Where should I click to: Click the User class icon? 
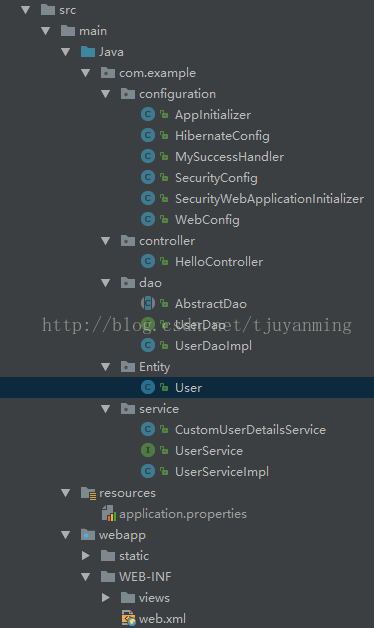[148, 387]
